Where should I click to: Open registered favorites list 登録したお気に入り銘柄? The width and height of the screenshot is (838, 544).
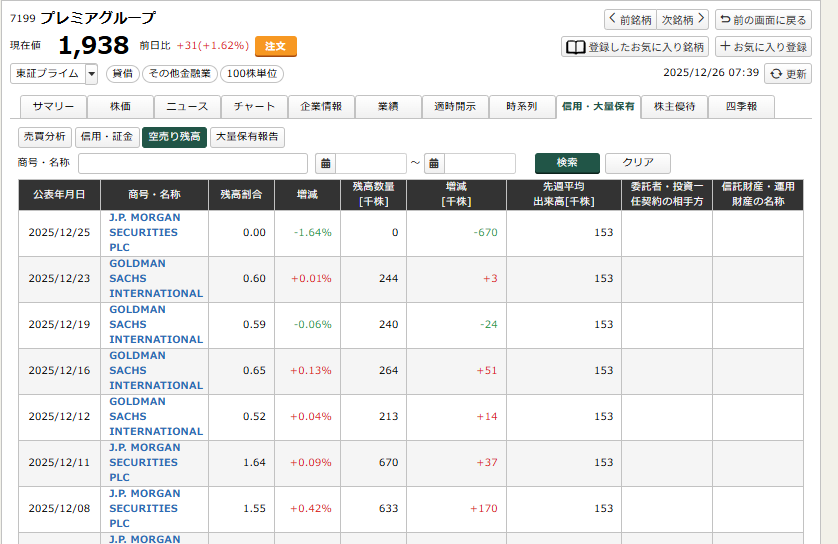point(635,47)
